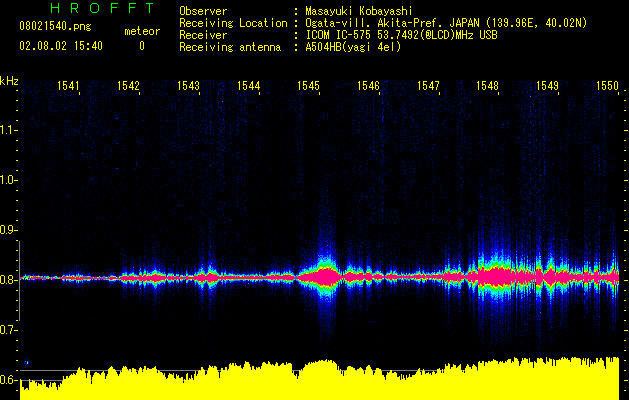
Task: Click the kHz axis unit label
Action: 9,81
